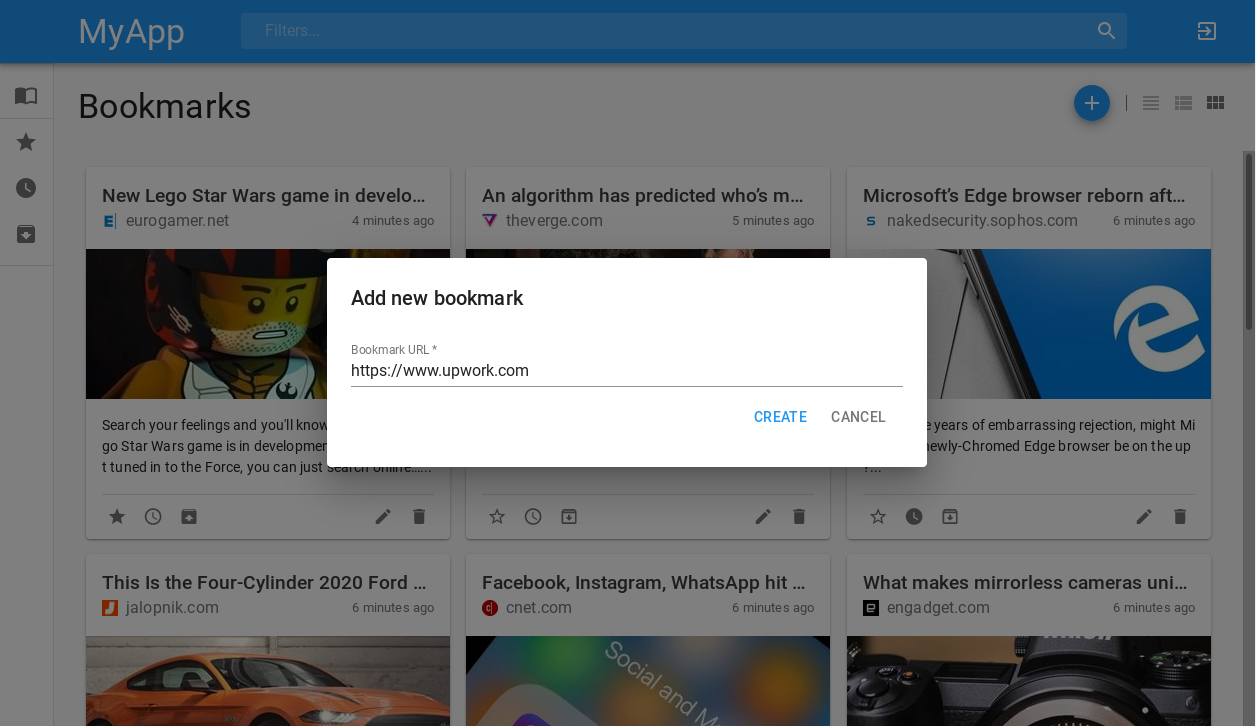Click the page vertical scrollbar
The width and height of the screenshot is (1256, 726).
1249,240
